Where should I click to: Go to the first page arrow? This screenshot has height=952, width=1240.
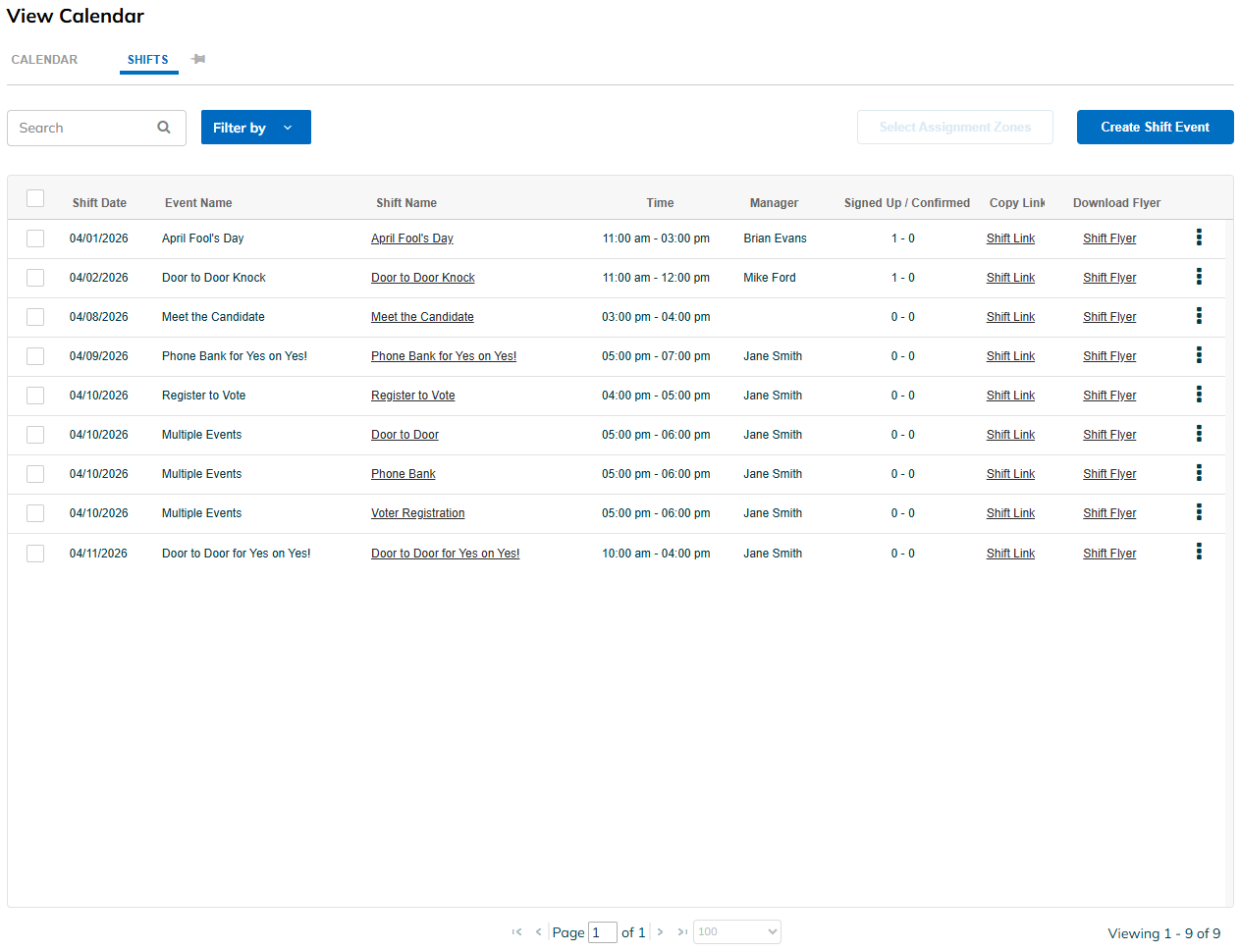(x=516, y=932)
